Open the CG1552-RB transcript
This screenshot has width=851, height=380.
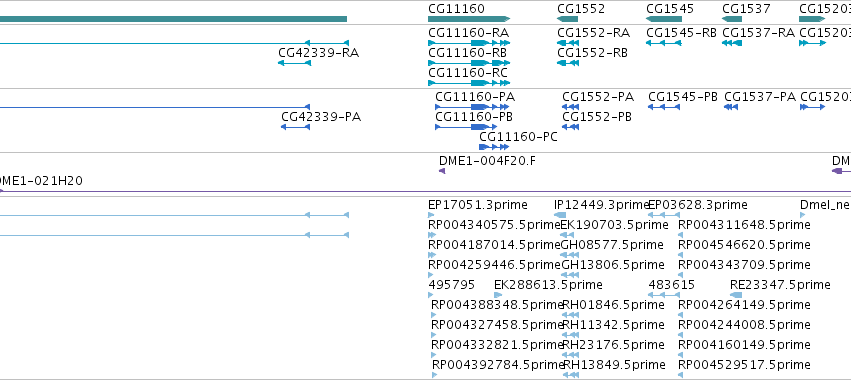click(592, 53)
